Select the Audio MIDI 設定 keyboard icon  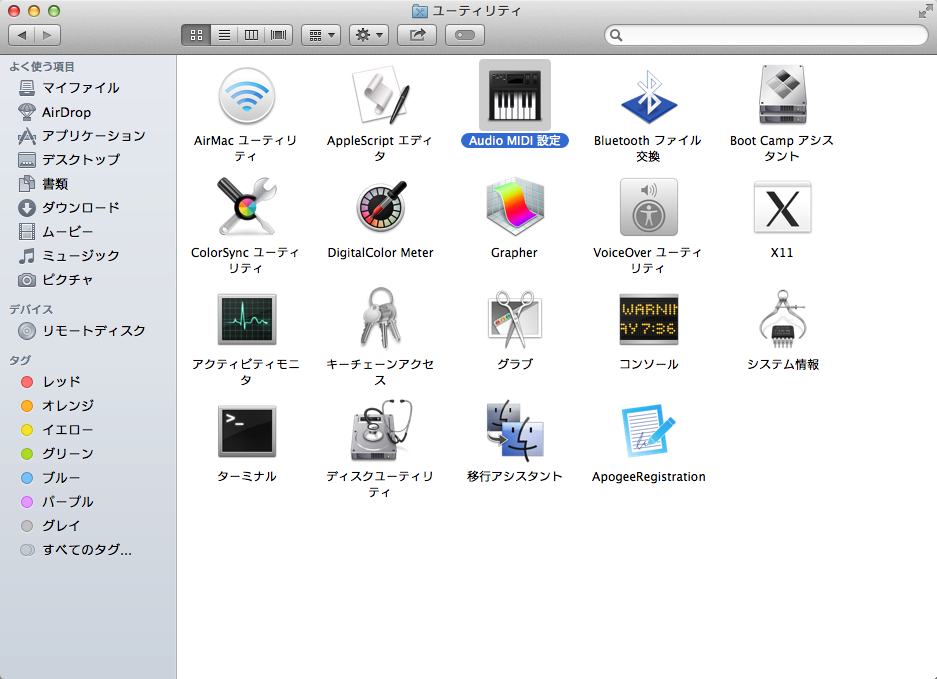(515, 96)
